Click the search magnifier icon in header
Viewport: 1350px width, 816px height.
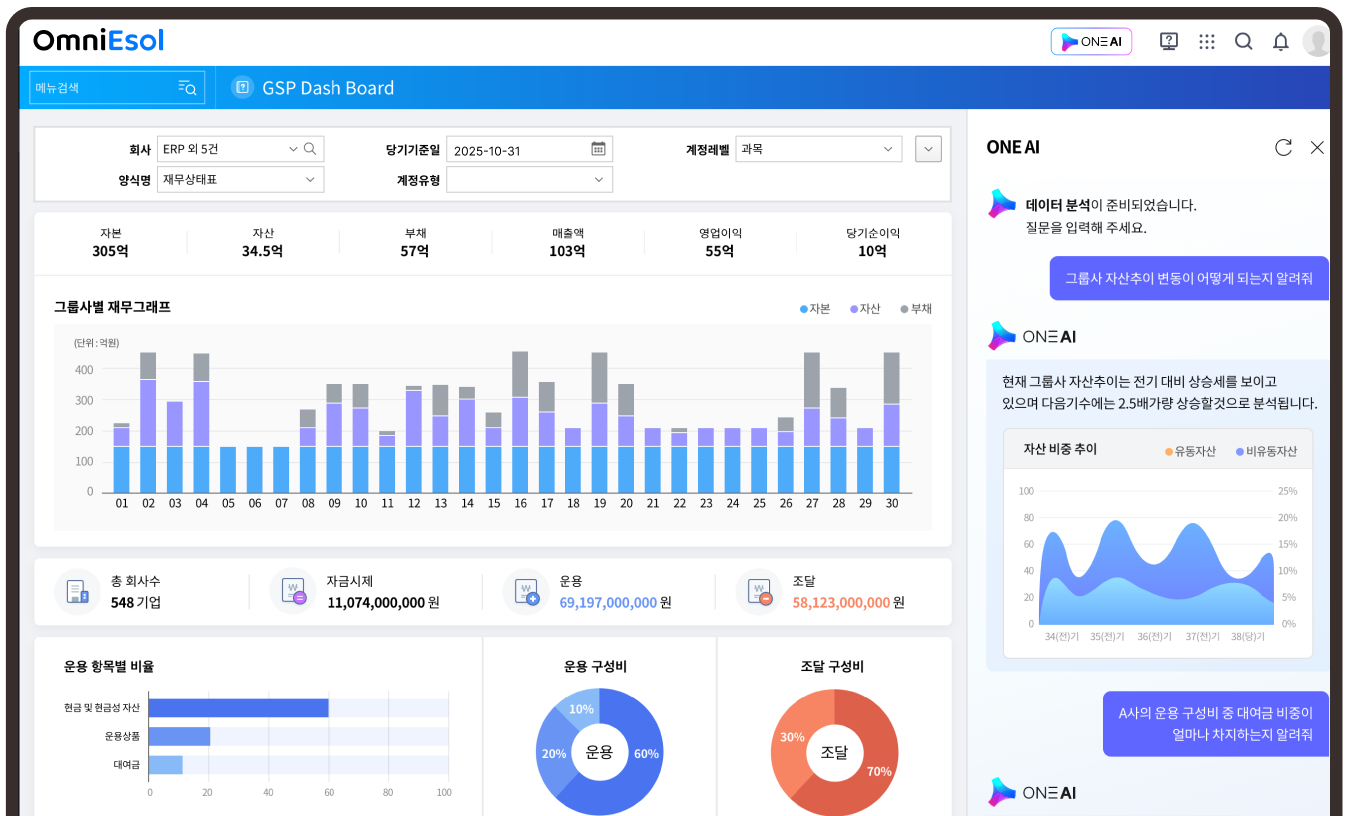1244,41
